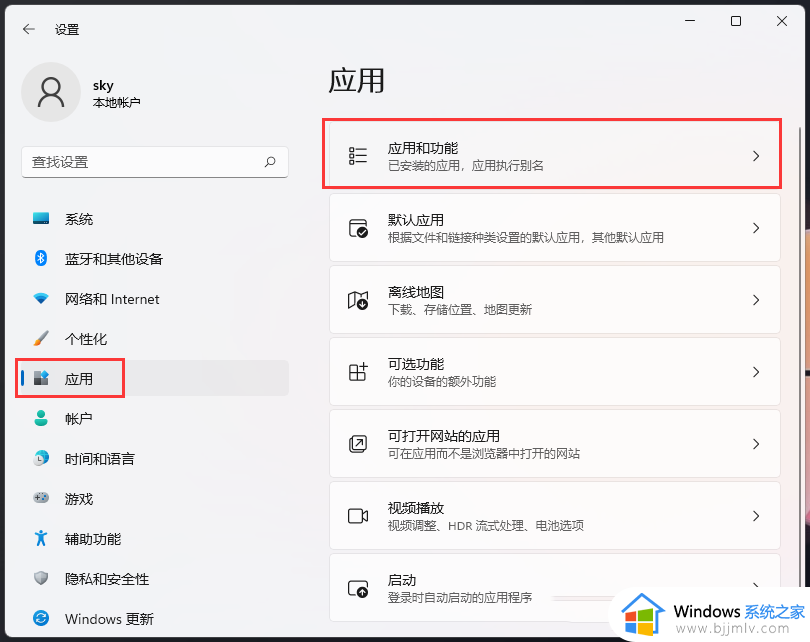Open 辅助功能 category
The image size is (810, 642).
[x=154, y=539]
